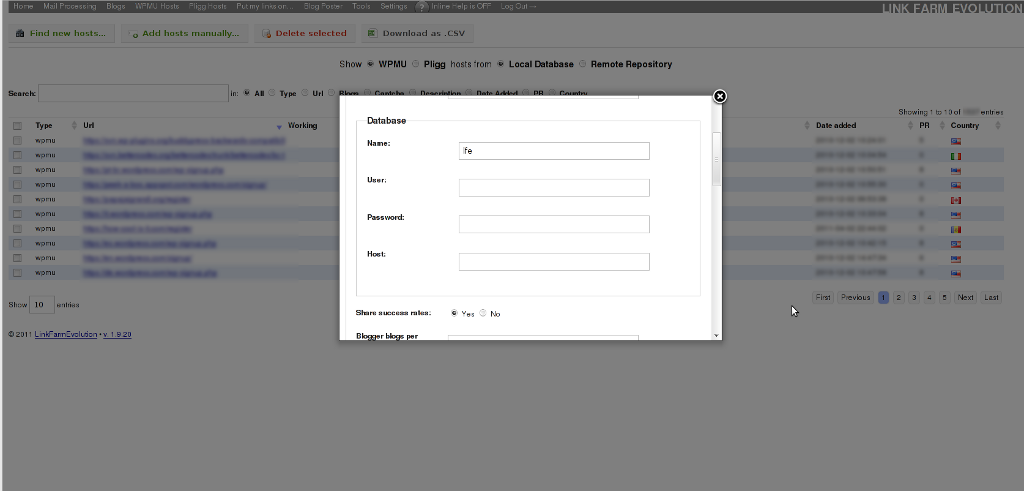Sort table by PR column
The height and width of the screenshot is (491, 1024).
[x=924, y=125]
